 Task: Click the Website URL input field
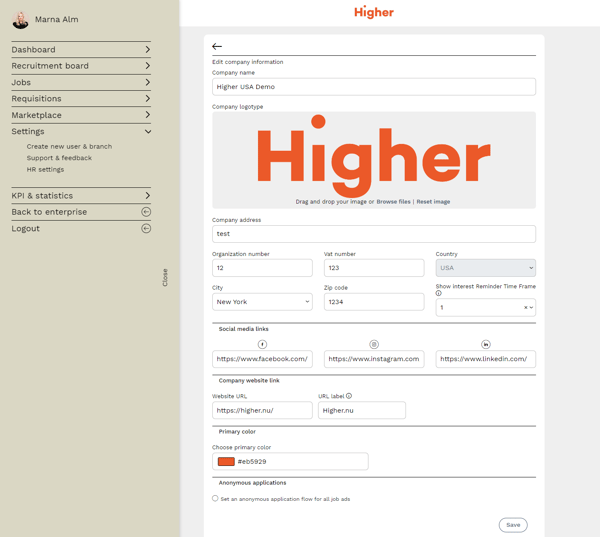(262, 410)
